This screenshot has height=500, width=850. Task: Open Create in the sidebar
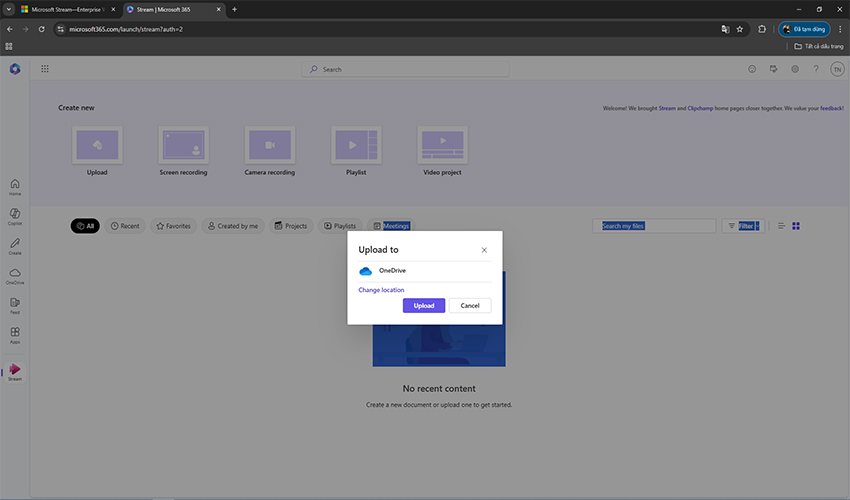15,246
